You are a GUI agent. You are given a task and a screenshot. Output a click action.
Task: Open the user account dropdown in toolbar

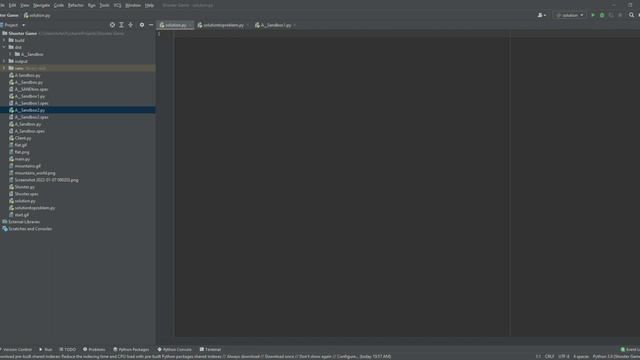(x=542, y=15)
